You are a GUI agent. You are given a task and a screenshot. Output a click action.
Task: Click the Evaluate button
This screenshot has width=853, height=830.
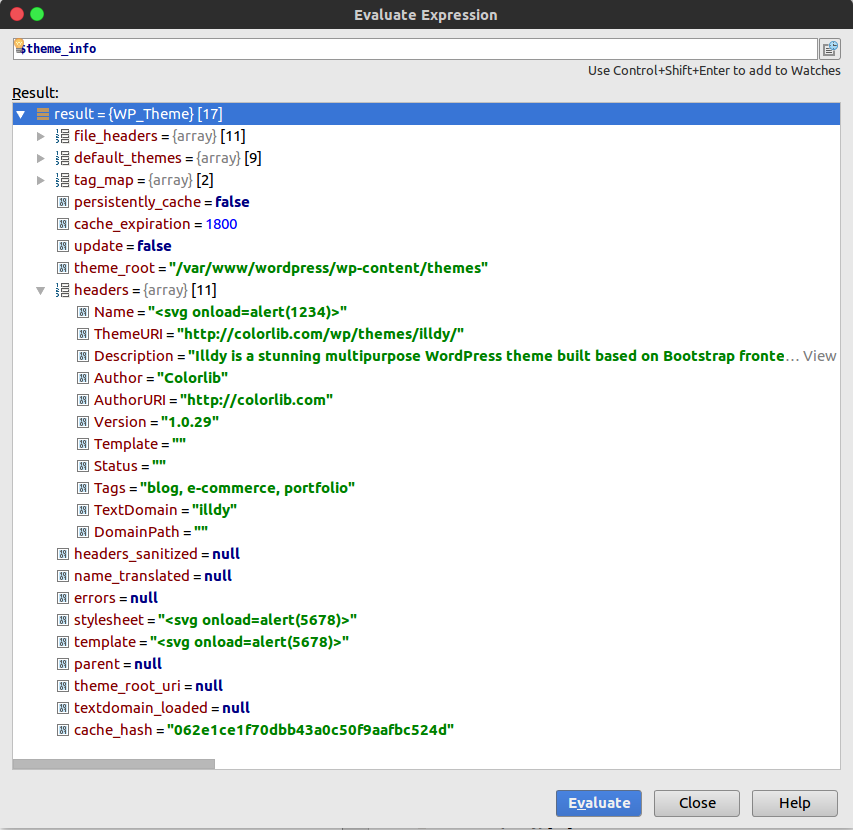tap(598, 803)
